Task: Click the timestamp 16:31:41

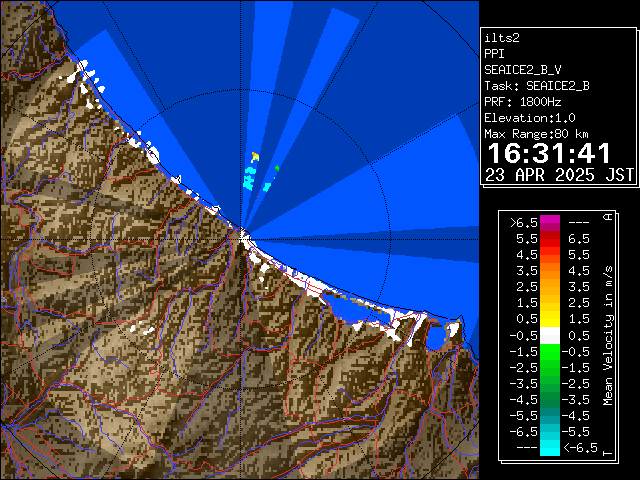Action: pyautogui.click(x=549, y=153)
